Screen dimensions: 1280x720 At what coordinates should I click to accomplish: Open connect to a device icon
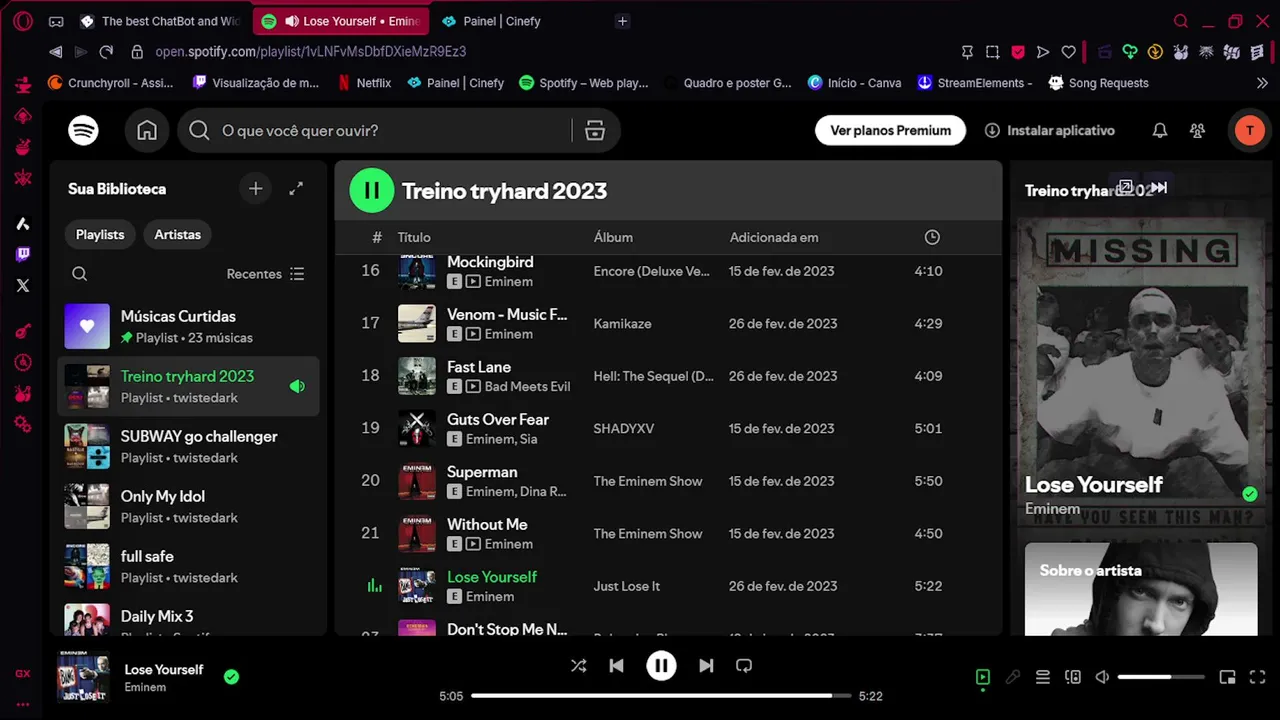1073,677
